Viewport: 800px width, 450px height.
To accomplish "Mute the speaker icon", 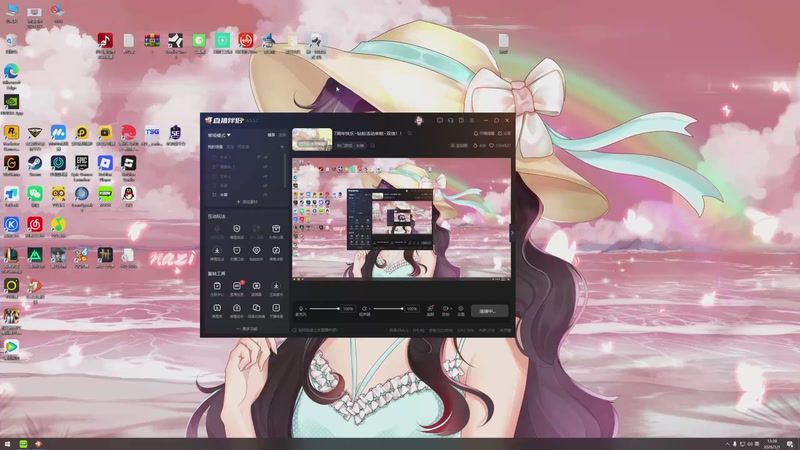I will pos(364,309).
